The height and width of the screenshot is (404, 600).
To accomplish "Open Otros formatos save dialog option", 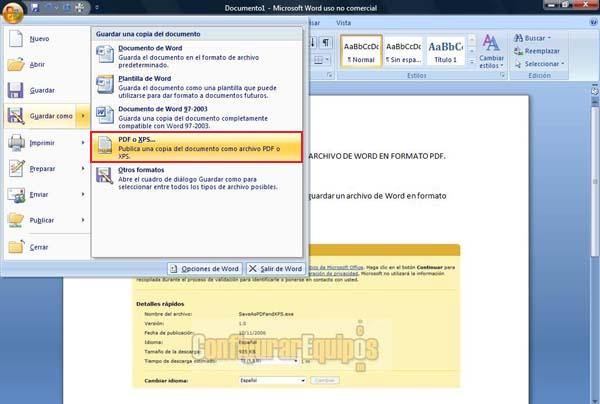I will pos(197,178).
